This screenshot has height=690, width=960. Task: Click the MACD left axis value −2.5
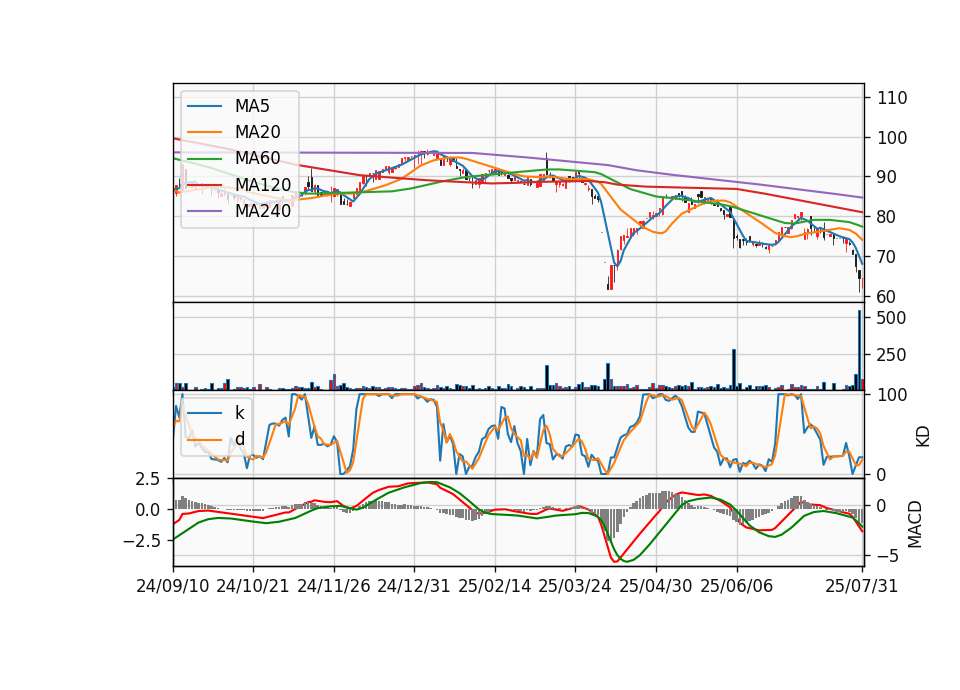tap(141, 541)
